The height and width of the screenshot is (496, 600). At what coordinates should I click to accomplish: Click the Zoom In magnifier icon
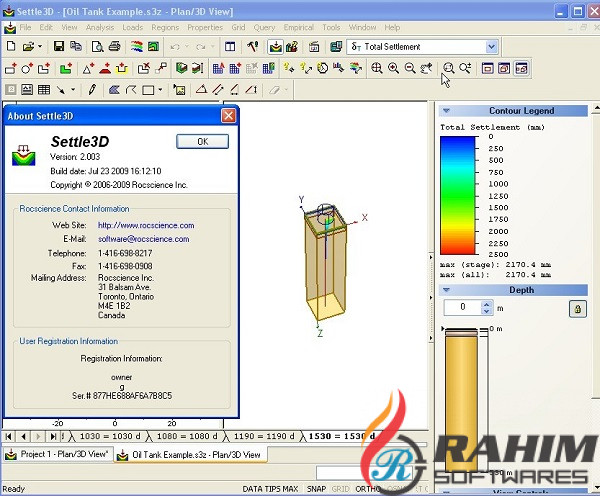point(393,69)
